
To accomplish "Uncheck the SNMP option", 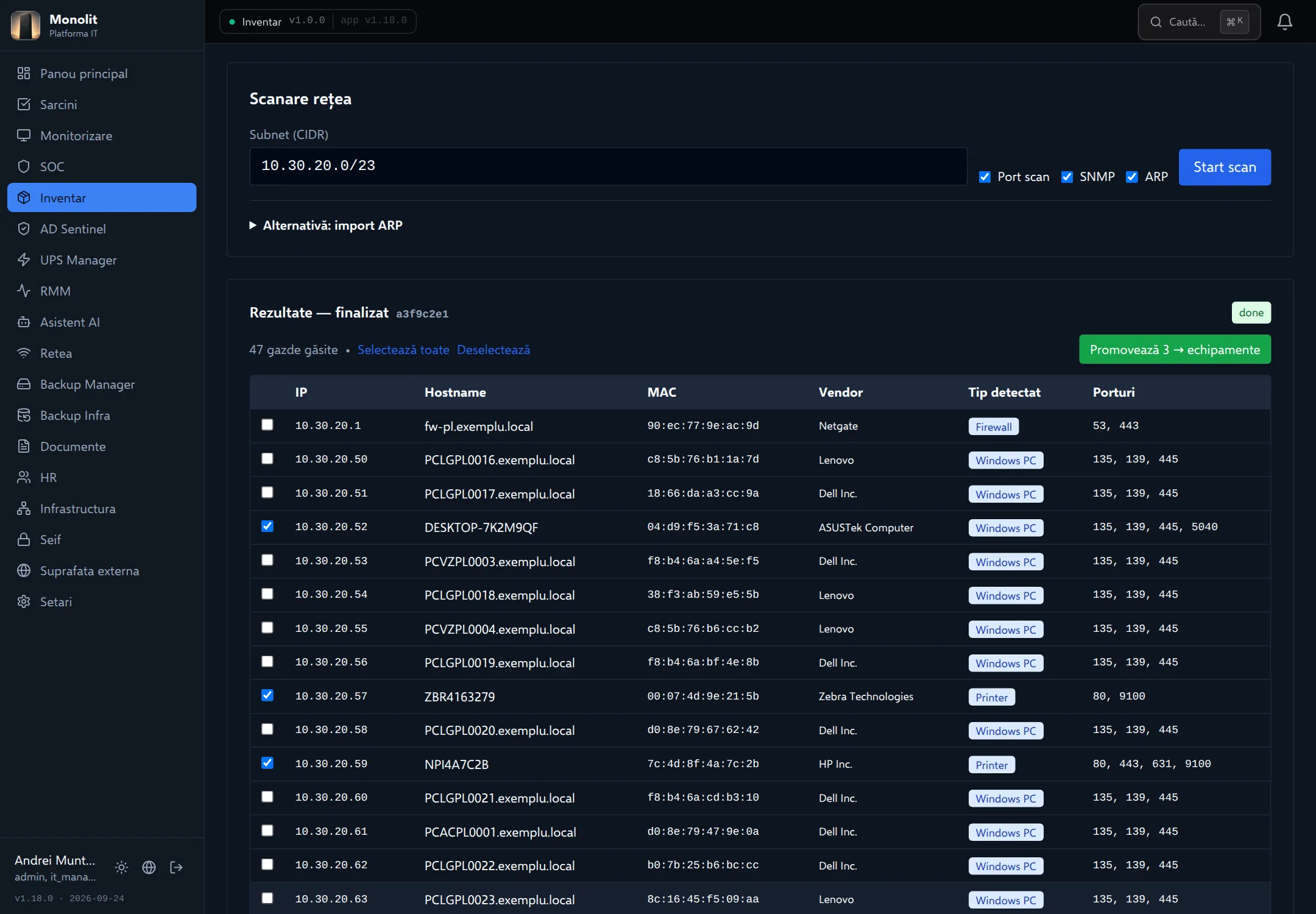I will click(x=1067, y=177).
